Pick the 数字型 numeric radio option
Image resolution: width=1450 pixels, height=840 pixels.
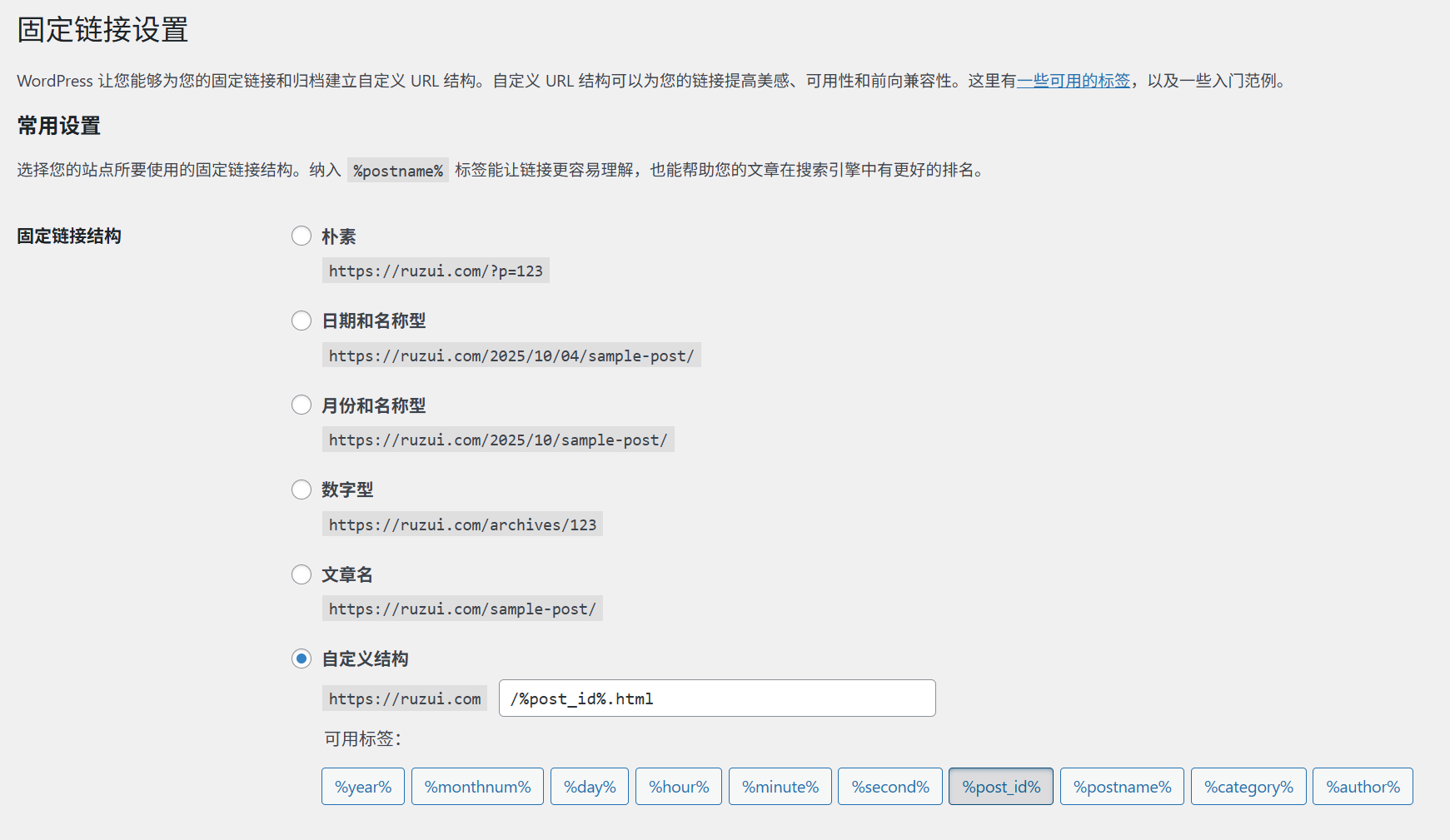click(301, 490)
